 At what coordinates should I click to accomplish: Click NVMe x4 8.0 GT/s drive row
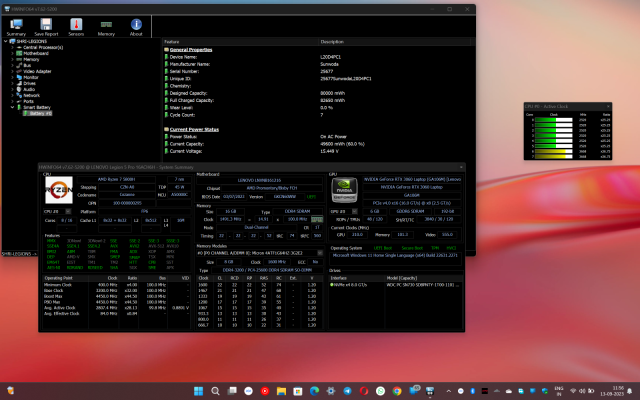coord(396,285)
